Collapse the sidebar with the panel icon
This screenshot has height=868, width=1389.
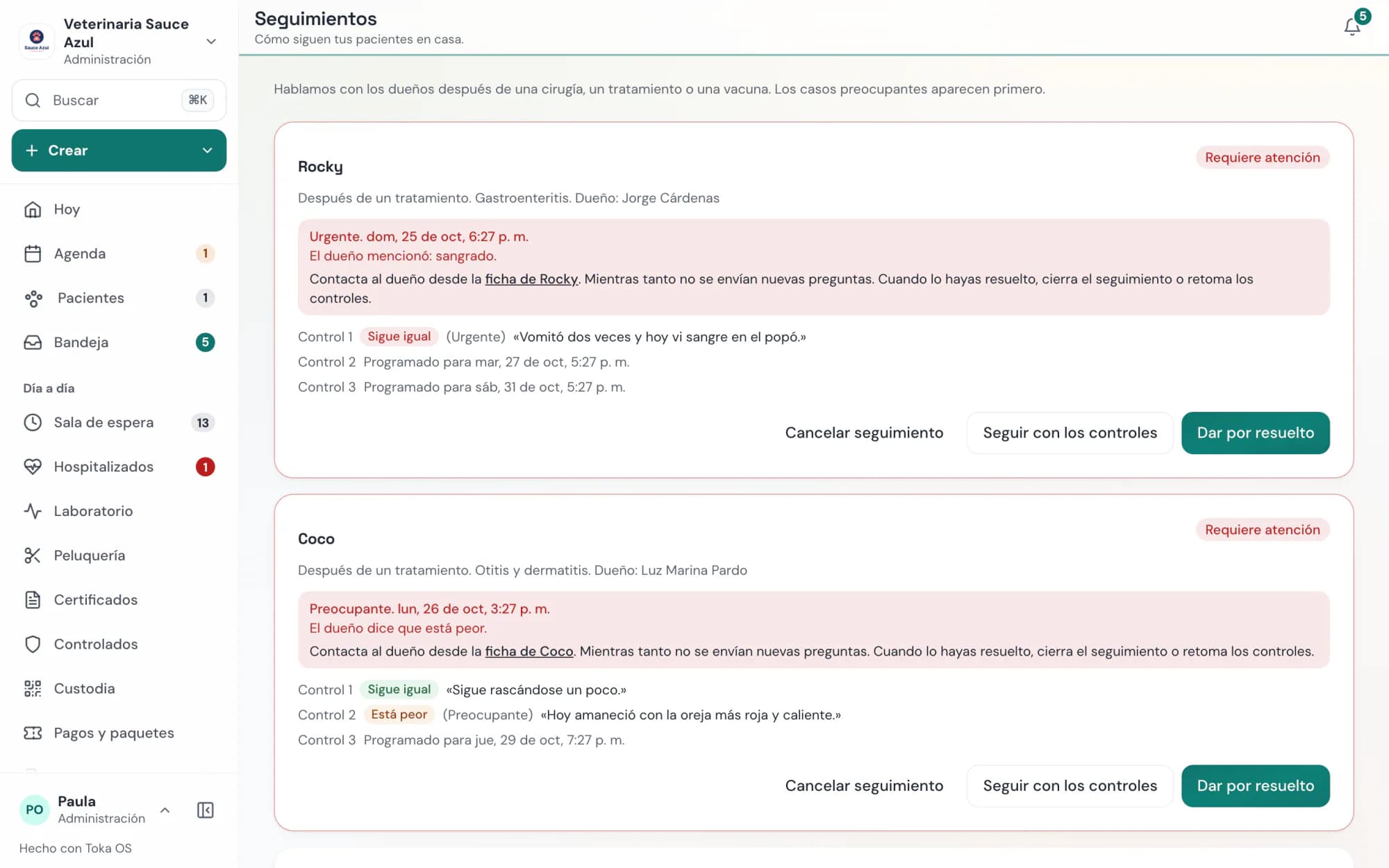(206, 810)
